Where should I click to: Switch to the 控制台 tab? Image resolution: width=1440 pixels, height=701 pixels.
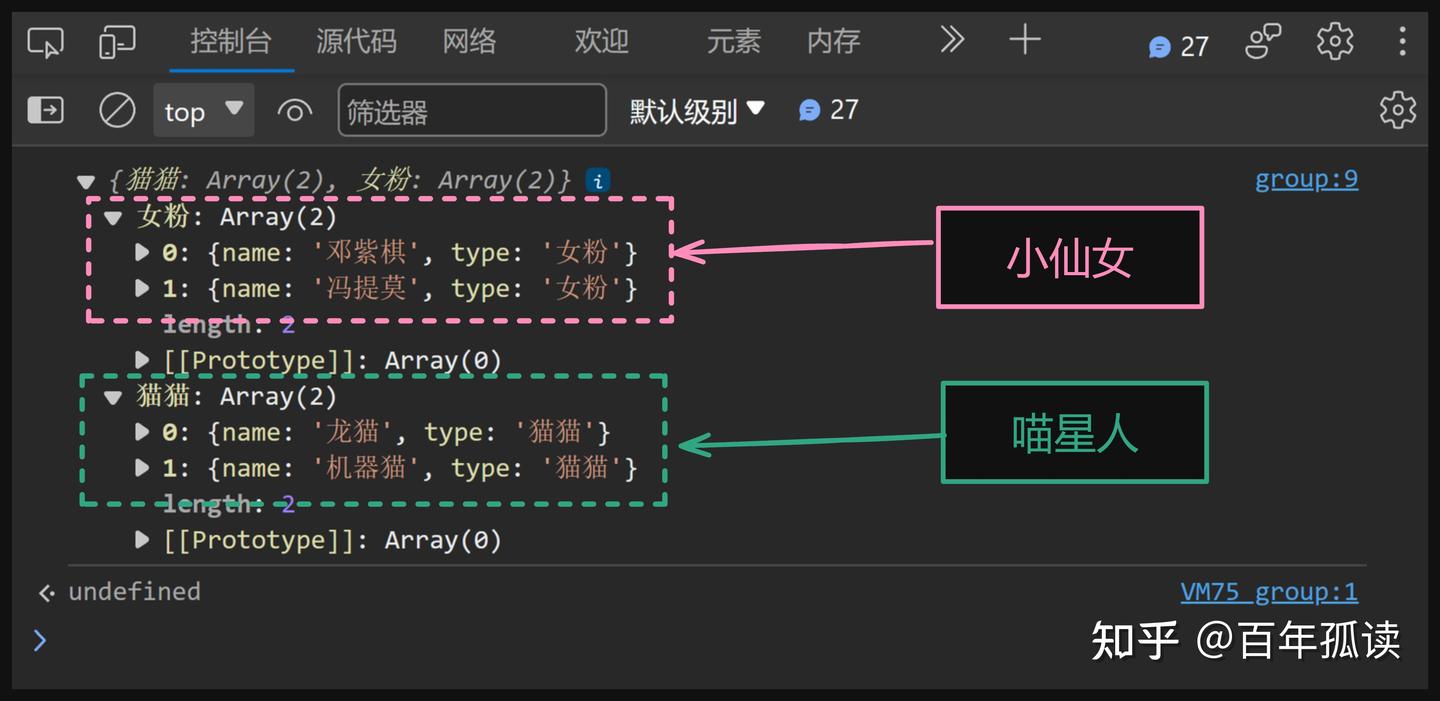(231, 41)
